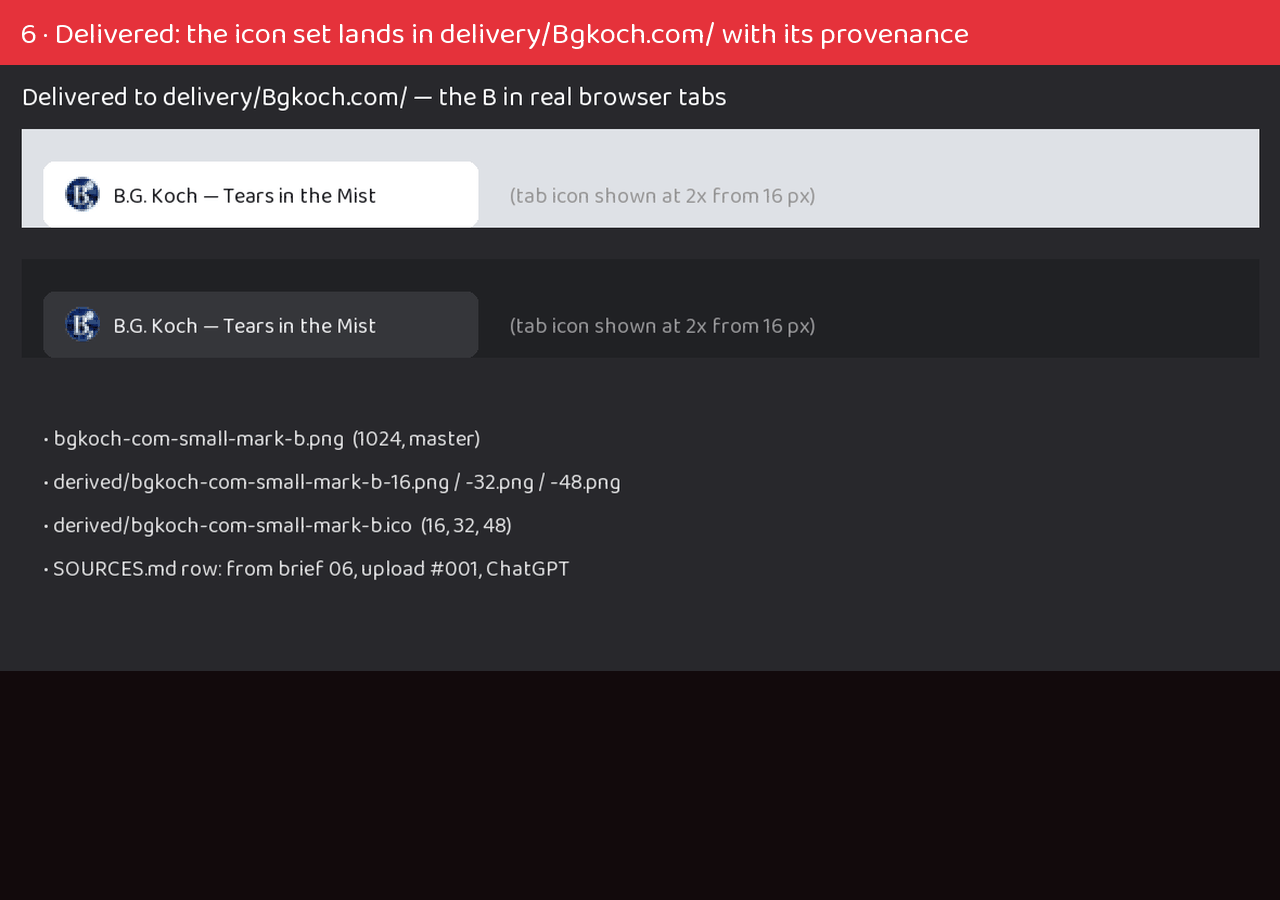Click the empty area of the light tab strip
This screenshot has width=1280, height=900.
(1040, 178)
